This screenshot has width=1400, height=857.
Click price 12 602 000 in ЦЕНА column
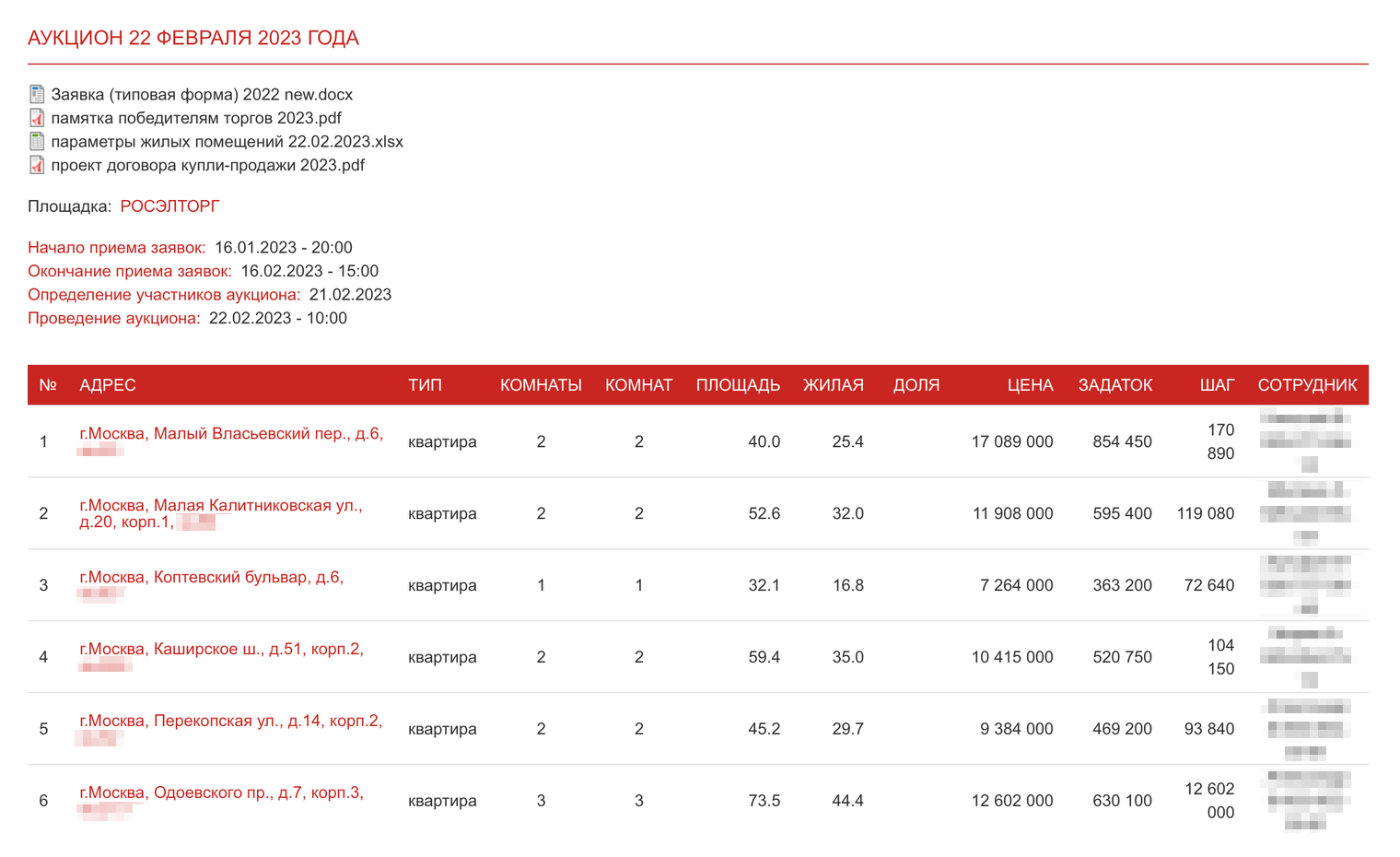(1012, 801)
